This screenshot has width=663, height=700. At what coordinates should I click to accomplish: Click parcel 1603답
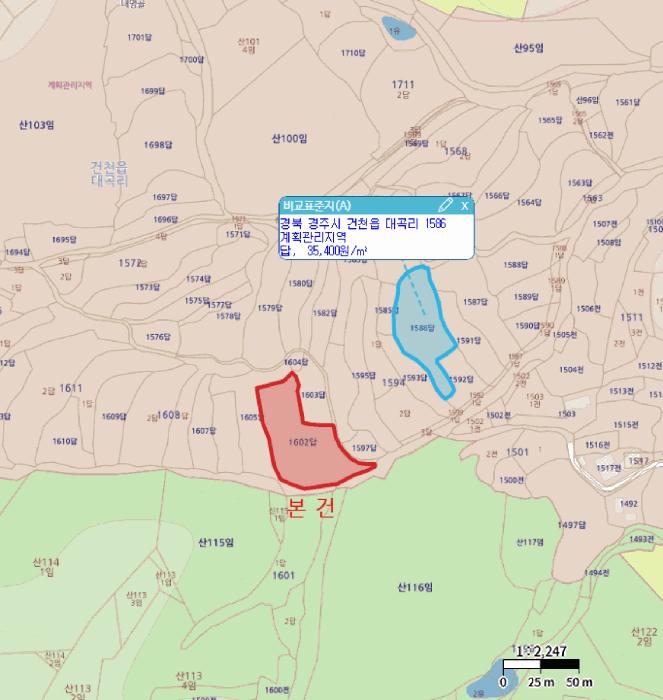click(x=313, y=395)
